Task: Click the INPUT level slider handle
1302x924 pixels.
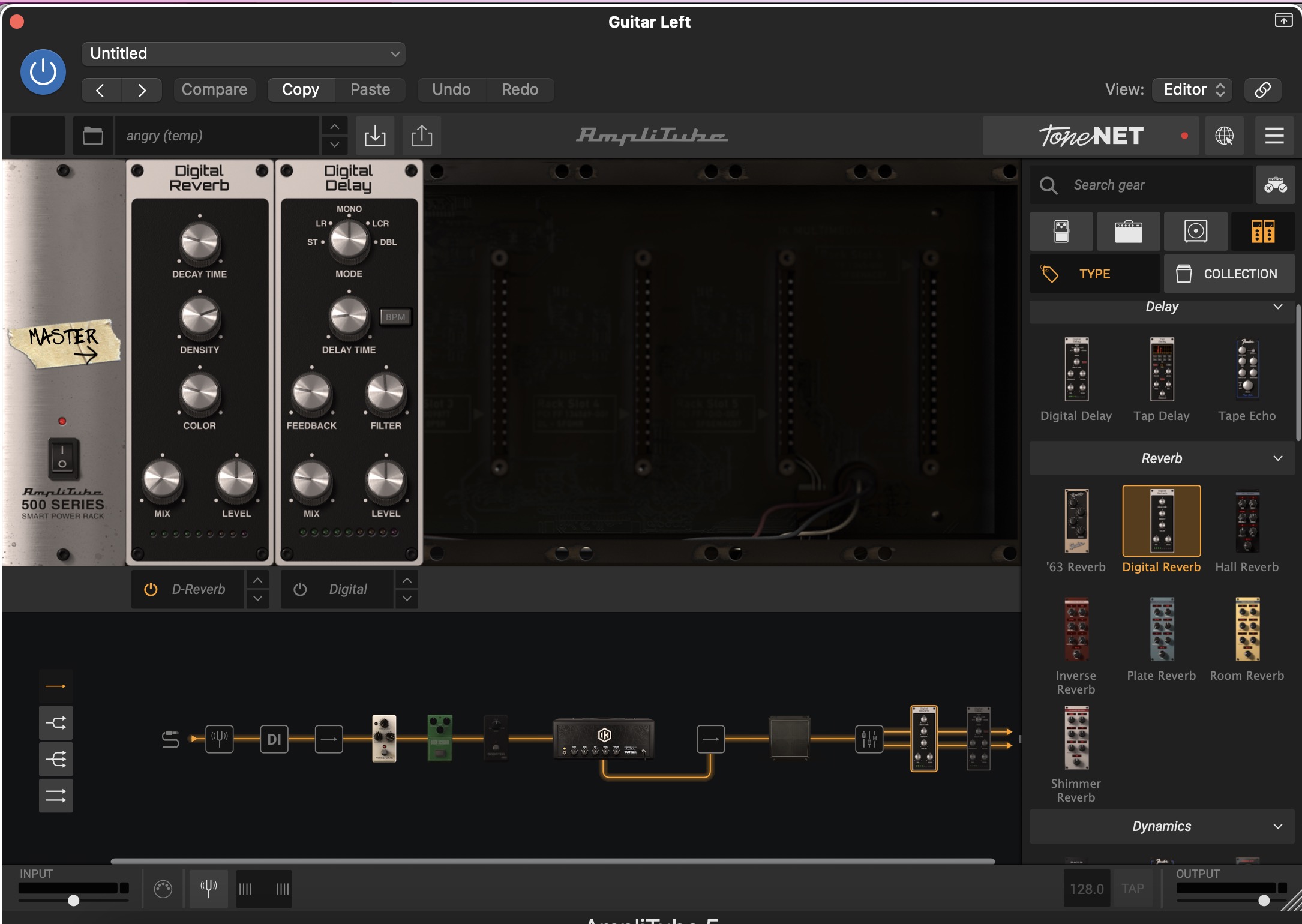Action: (x=73, y=900)
